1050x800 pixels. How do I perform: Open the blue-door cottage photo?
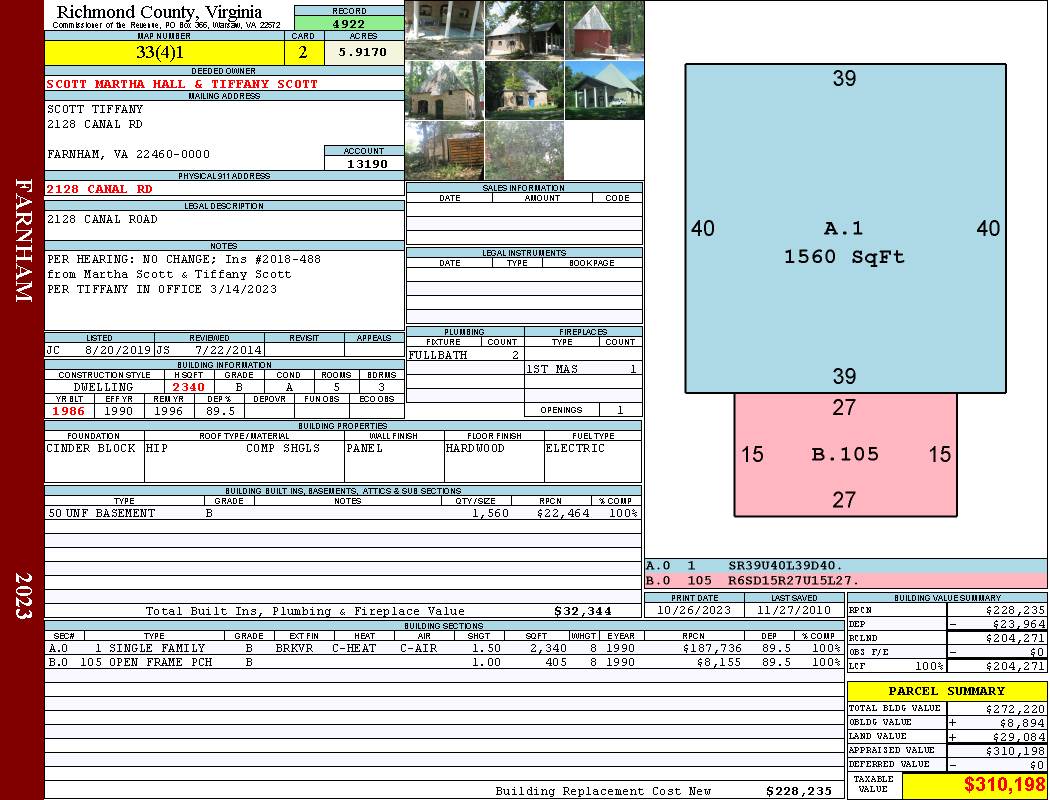coord(524,90)
